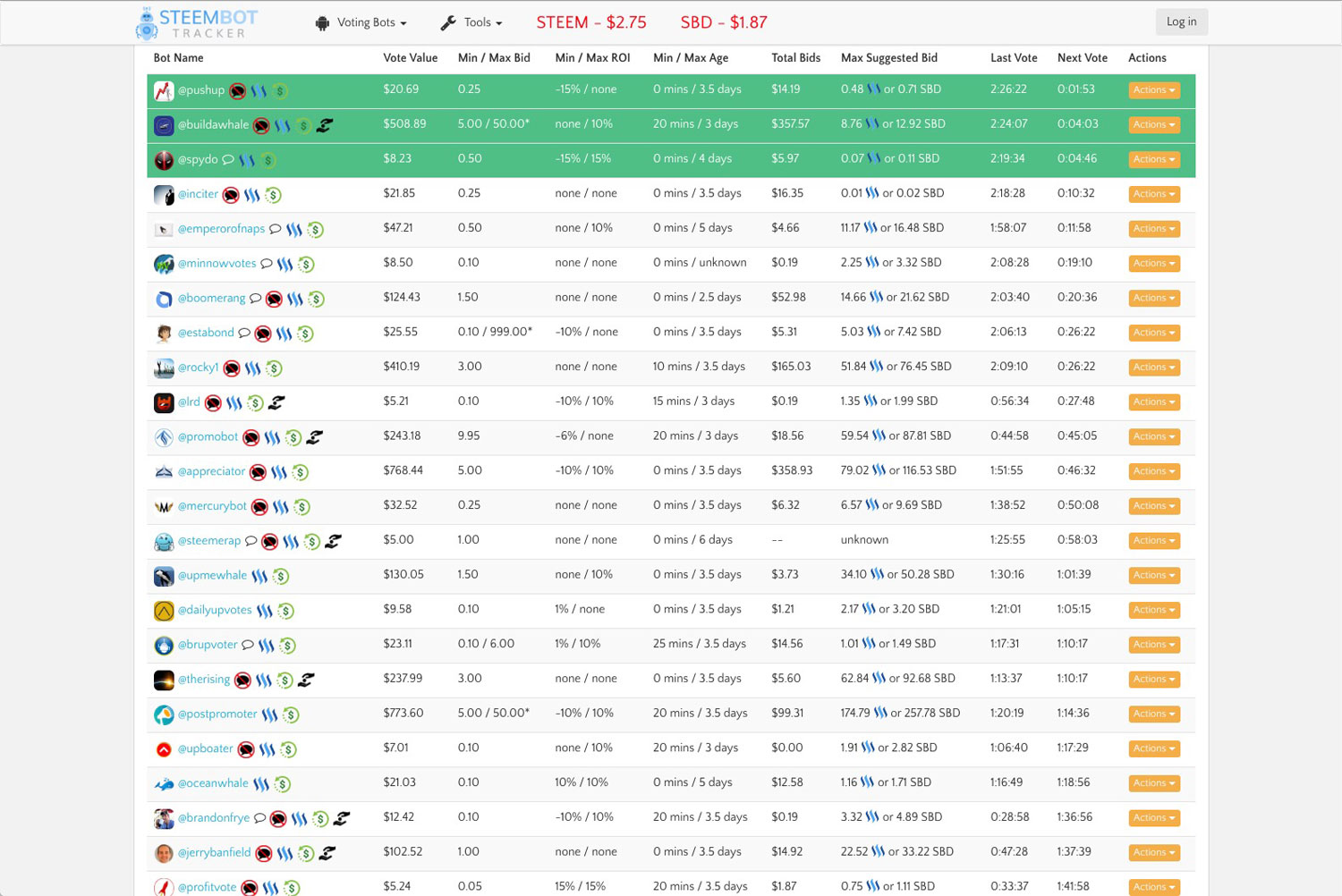Click the Steem logo icon beside @rocky1
The image size is (1342, 896).
pyautogui.click(x=253, y=368)
